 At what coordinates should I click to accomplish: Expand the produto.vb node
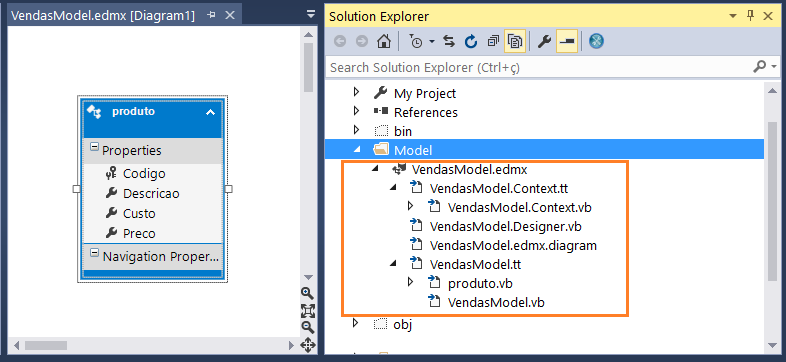click(x=411, y=282)
